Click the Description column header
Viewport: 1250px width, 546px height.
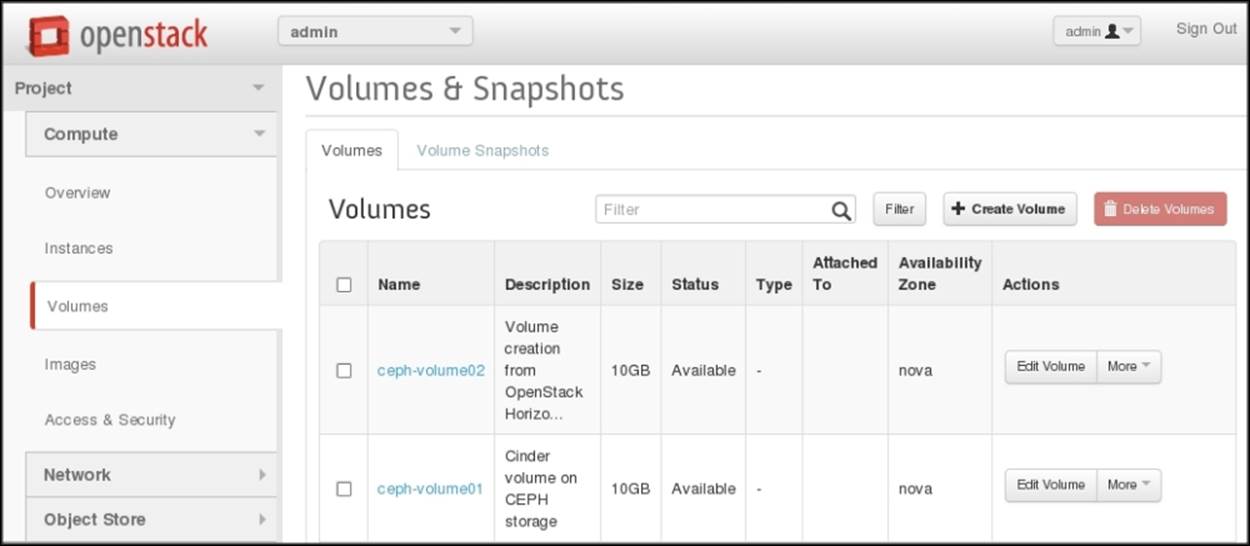[x=547, y=285]
